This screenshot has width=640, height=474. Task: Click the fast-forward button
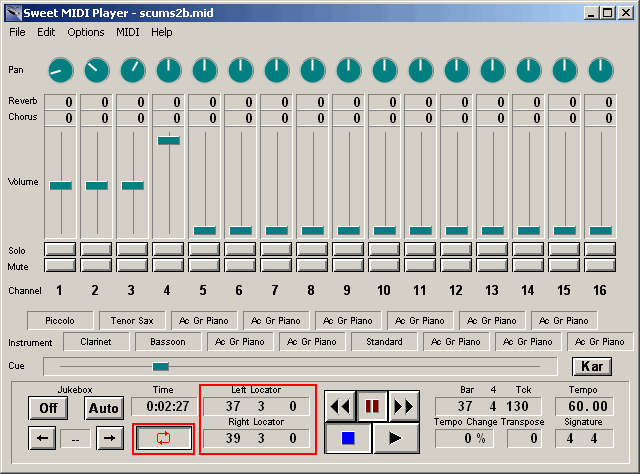coord(404,406)
